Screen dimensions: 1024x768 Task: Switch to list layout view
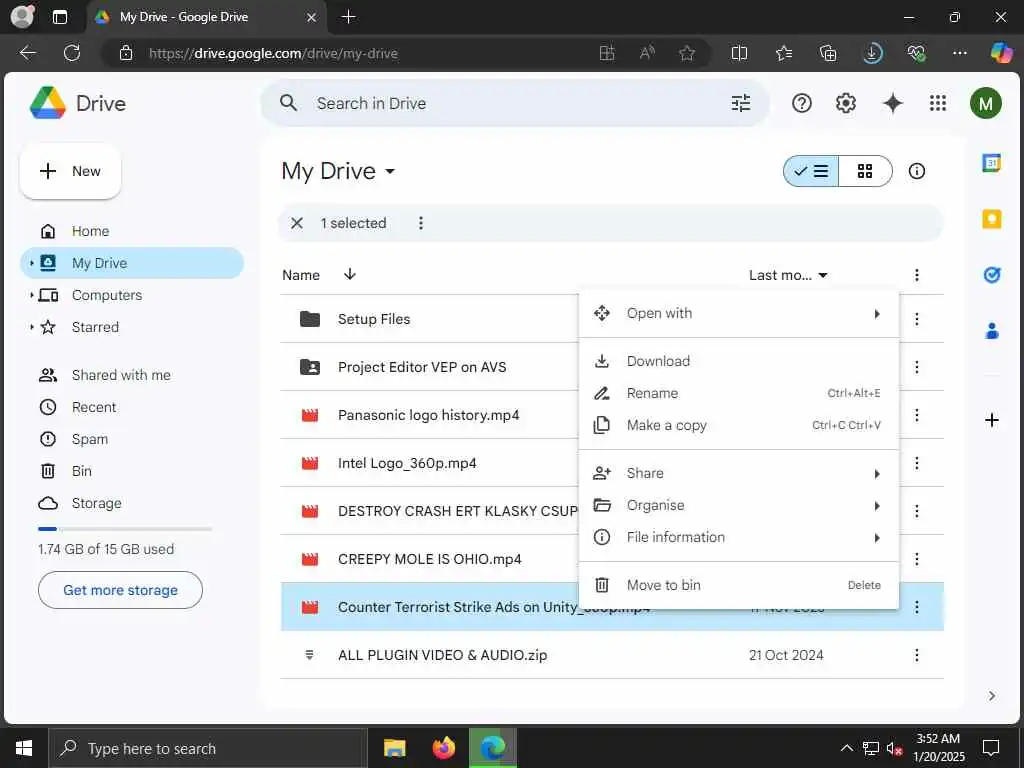click(810, 171)
